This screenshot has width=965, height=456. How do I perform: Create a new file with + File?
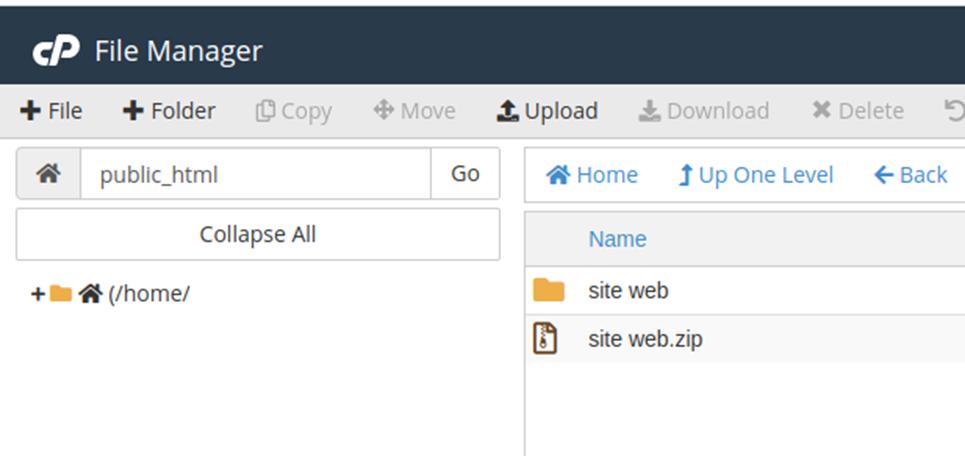(51, 111)
